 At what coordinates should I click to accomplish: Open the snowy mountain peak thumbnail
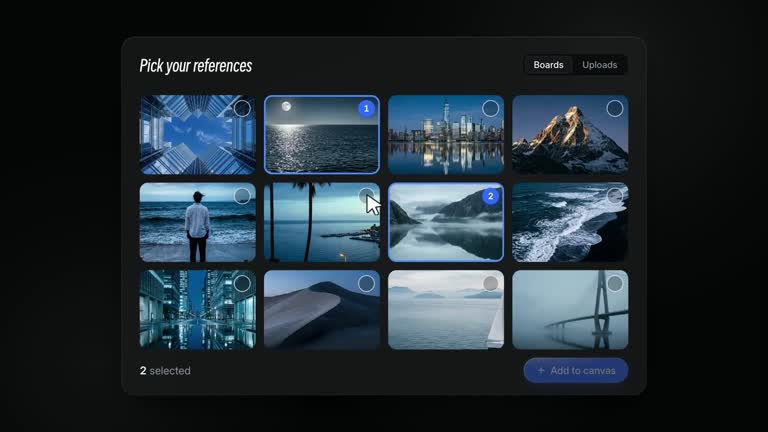570,135
